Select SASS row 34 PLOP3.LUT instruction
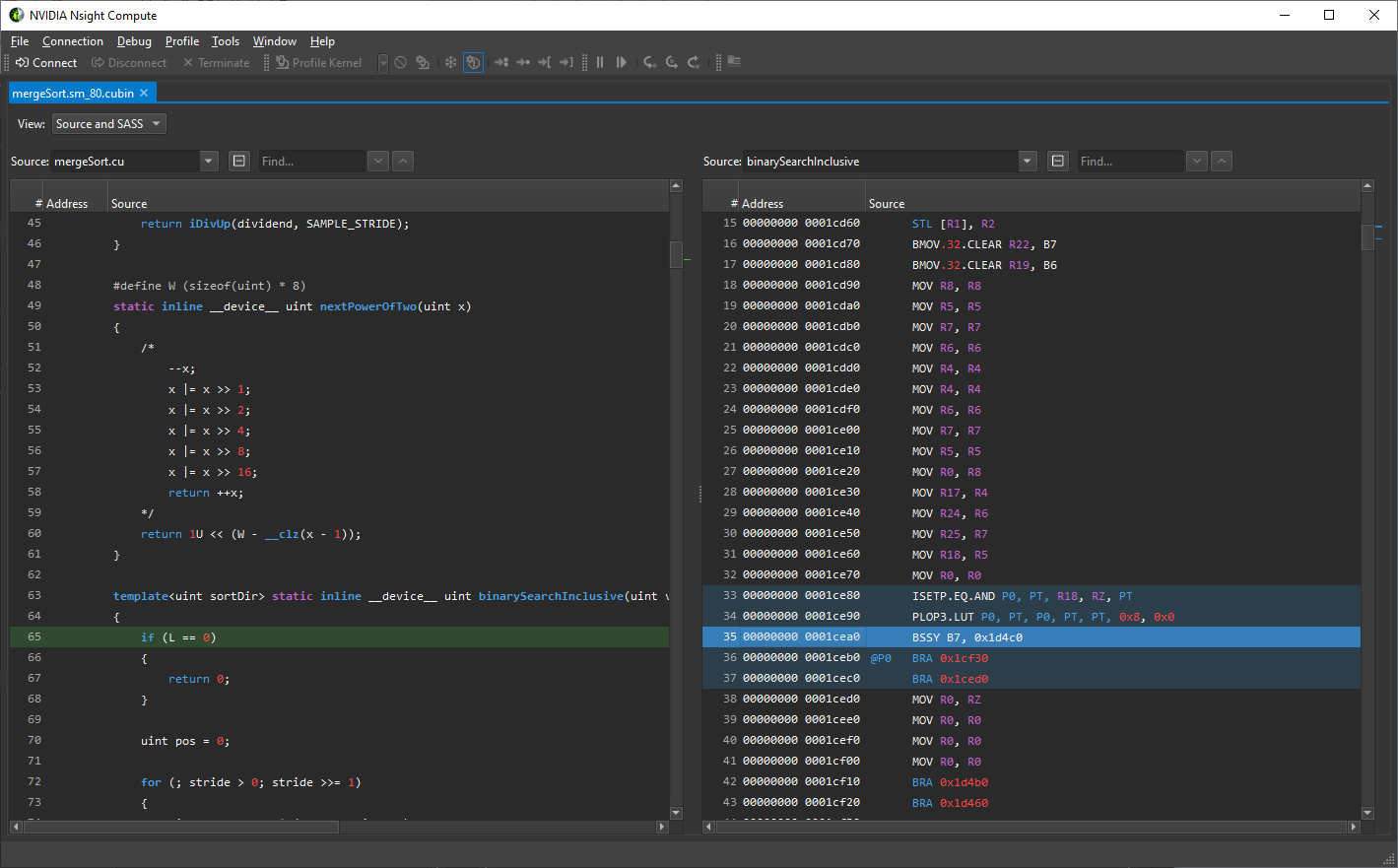 1032,617
